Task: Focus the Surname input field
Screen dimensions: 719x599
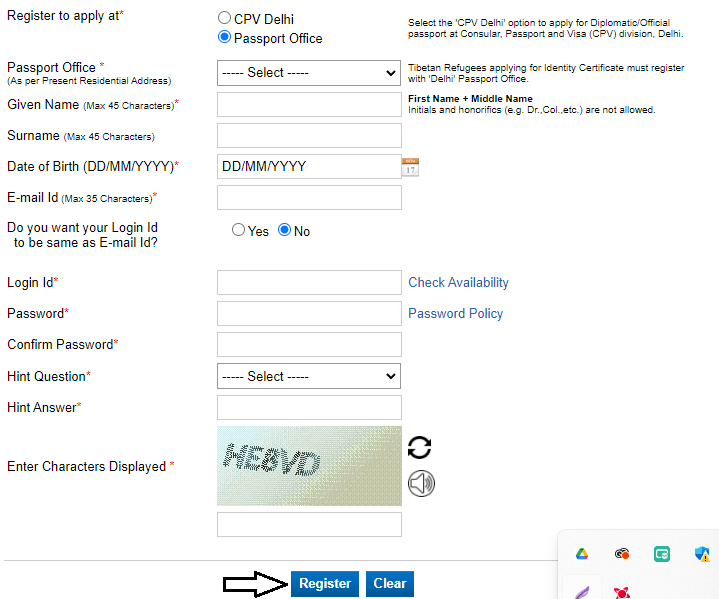Action: 310,135
